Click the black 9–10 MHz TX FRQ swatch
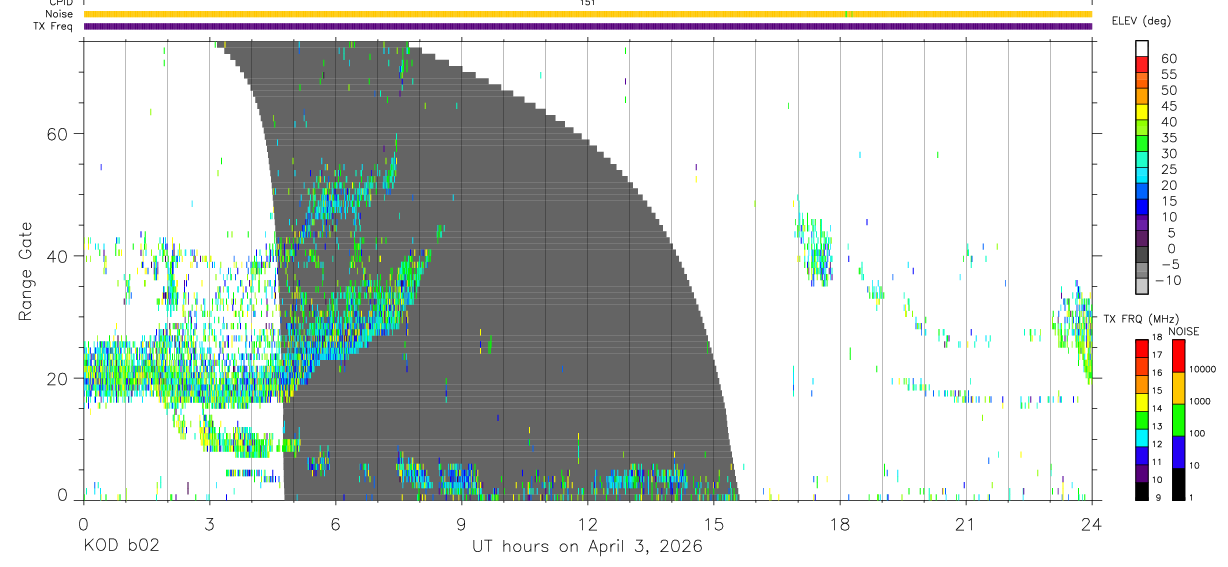1228x567 pixels. point(1142,491)
